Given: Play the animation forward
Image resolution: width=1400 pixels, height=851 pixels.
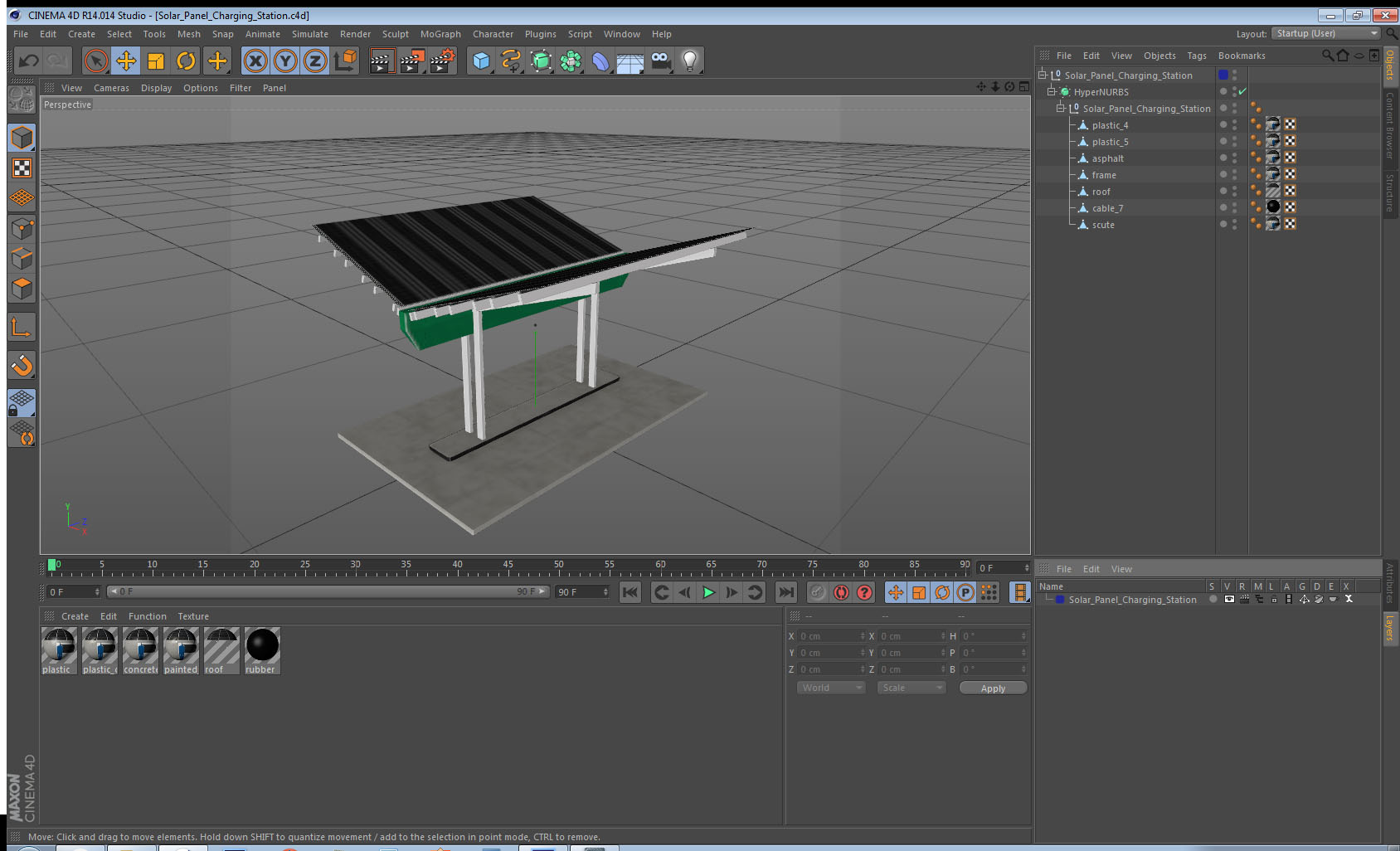Looking at the screenshot, I should point(708,592).
